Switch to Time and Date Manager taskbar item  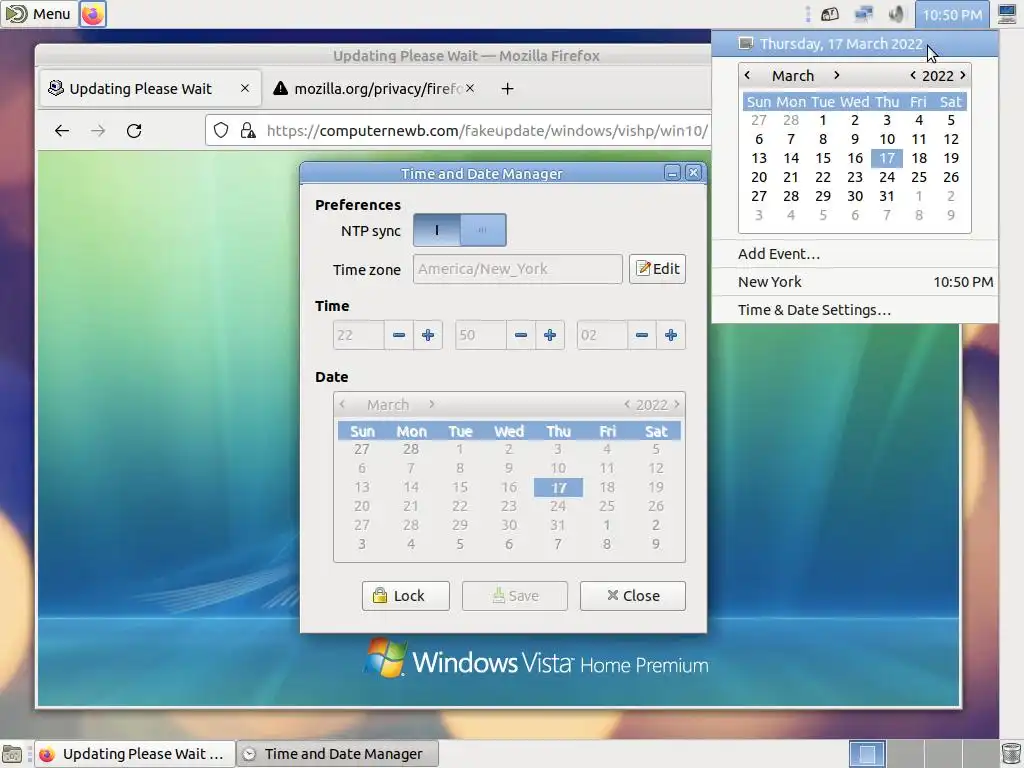(337, 754)
